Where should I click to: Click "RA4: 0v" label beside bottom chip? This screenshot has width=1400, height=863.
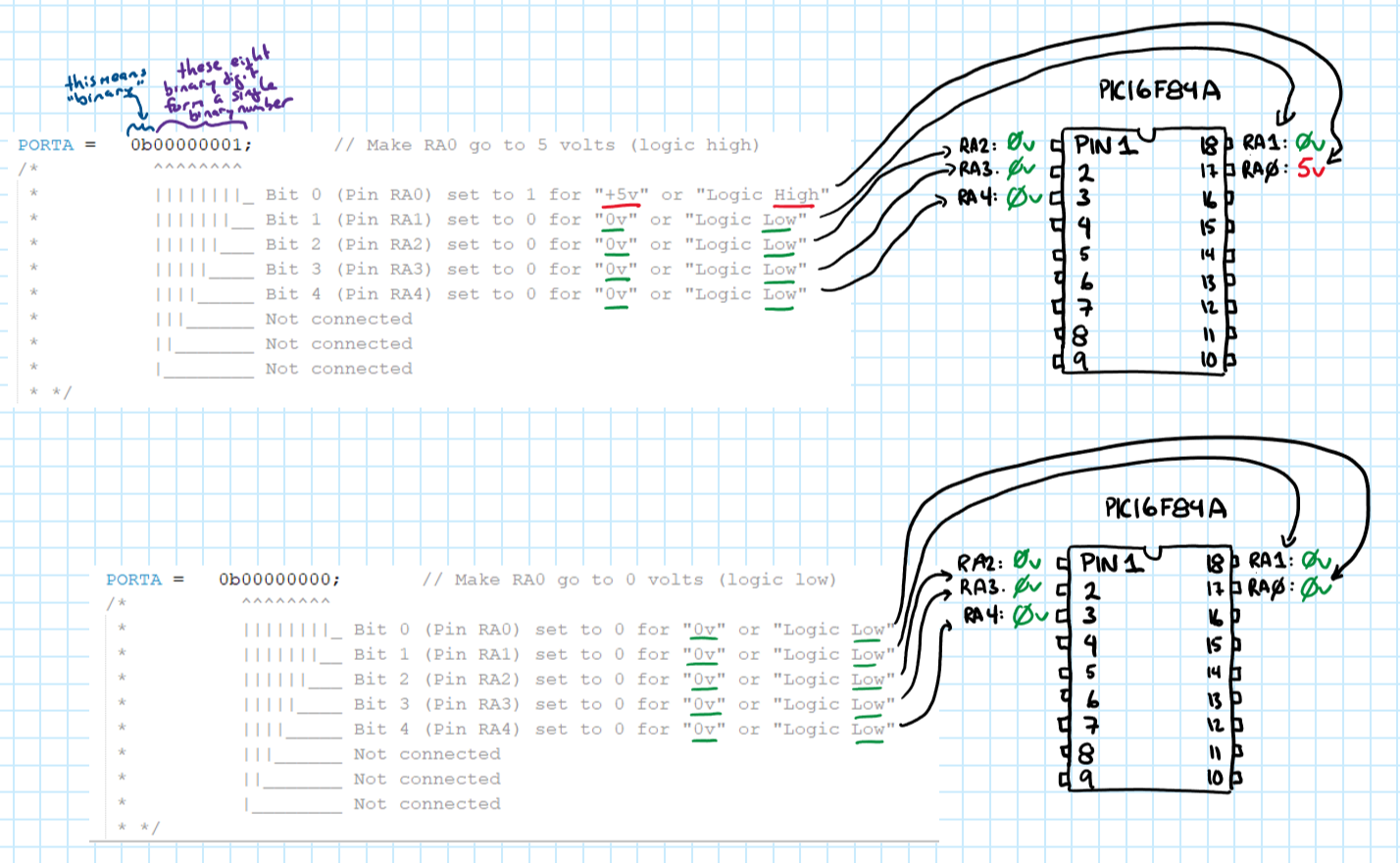[1006, 615]
